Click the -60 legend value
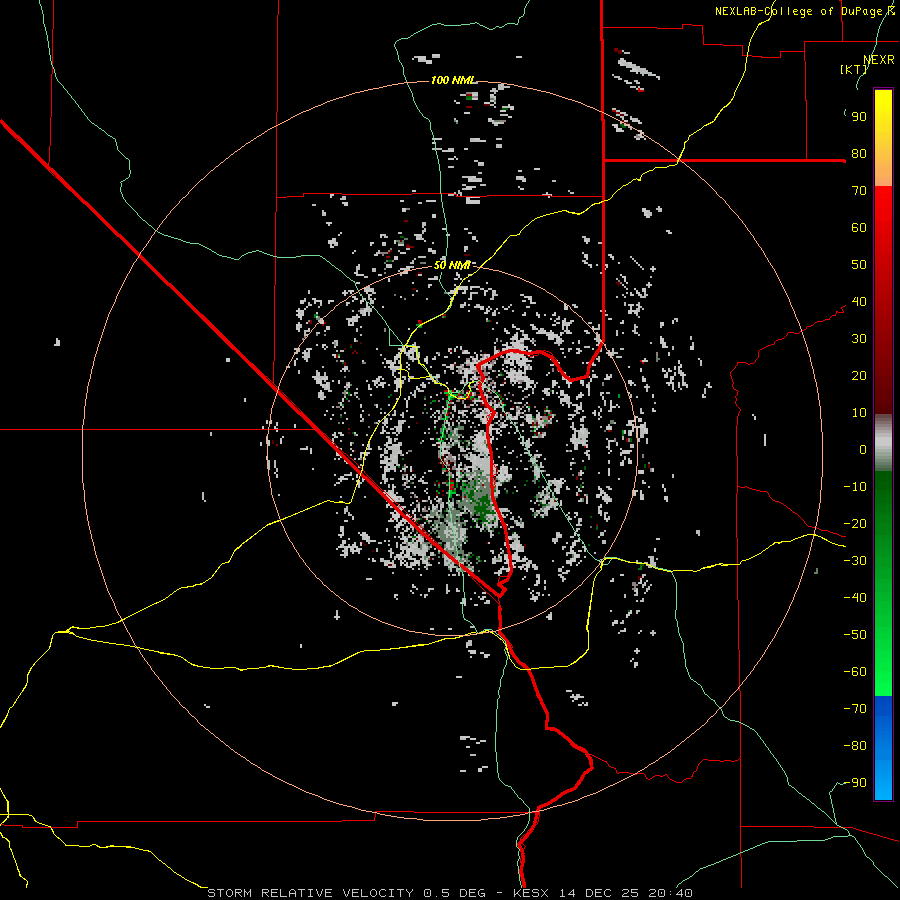 tap(855, 672)
